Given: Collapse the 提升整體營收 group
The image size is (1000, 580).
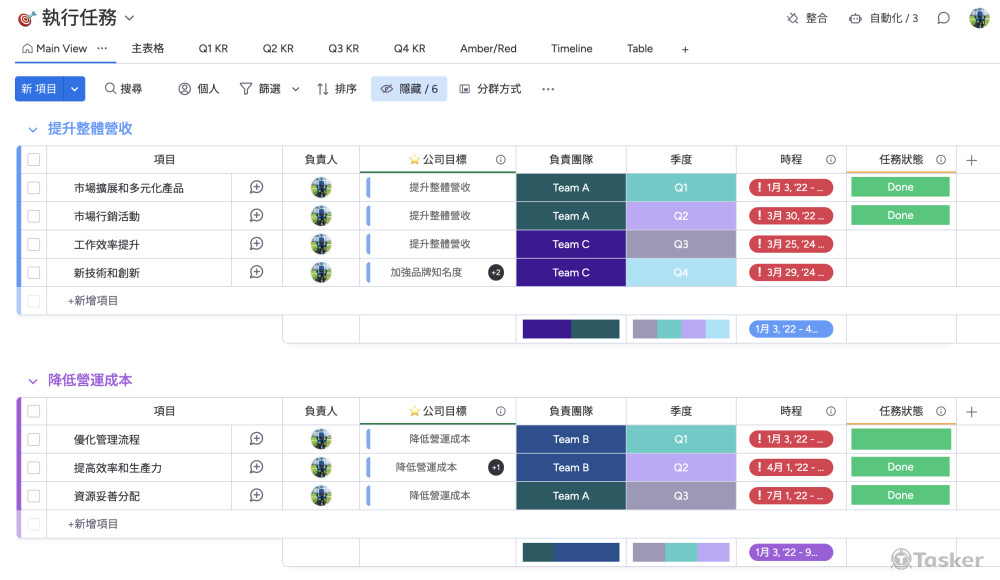Looking at the screenshot, I should [33, 129].
